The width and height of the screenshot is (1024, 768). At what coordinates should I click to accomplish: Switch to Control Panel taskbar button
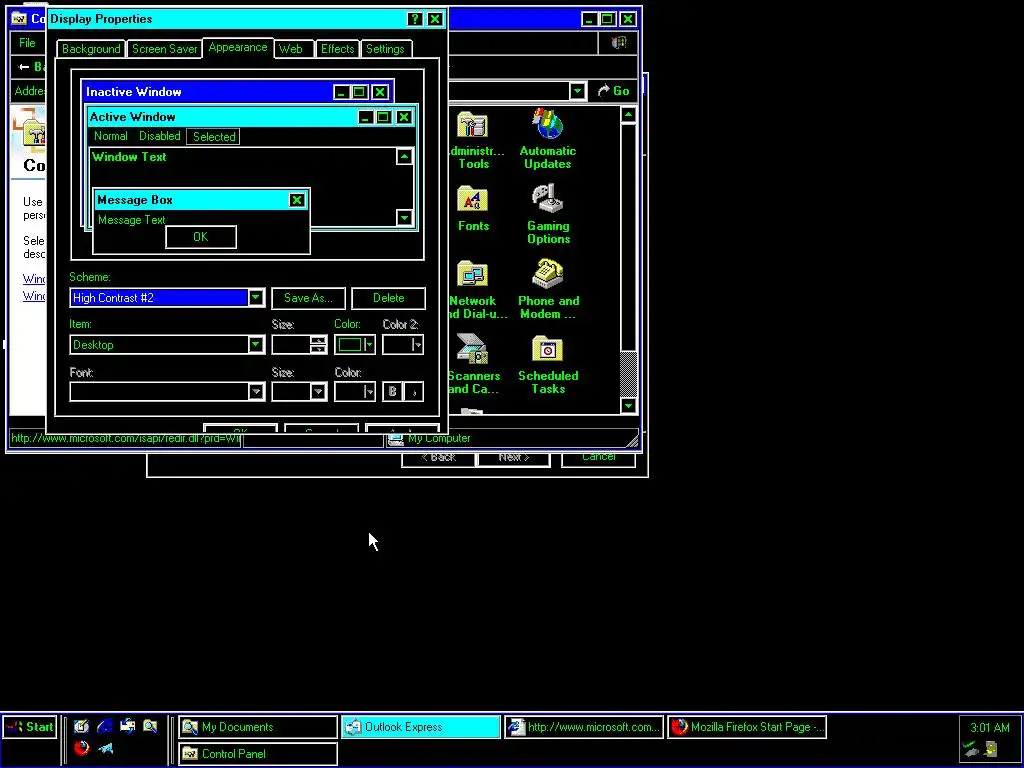click(258, 754)
